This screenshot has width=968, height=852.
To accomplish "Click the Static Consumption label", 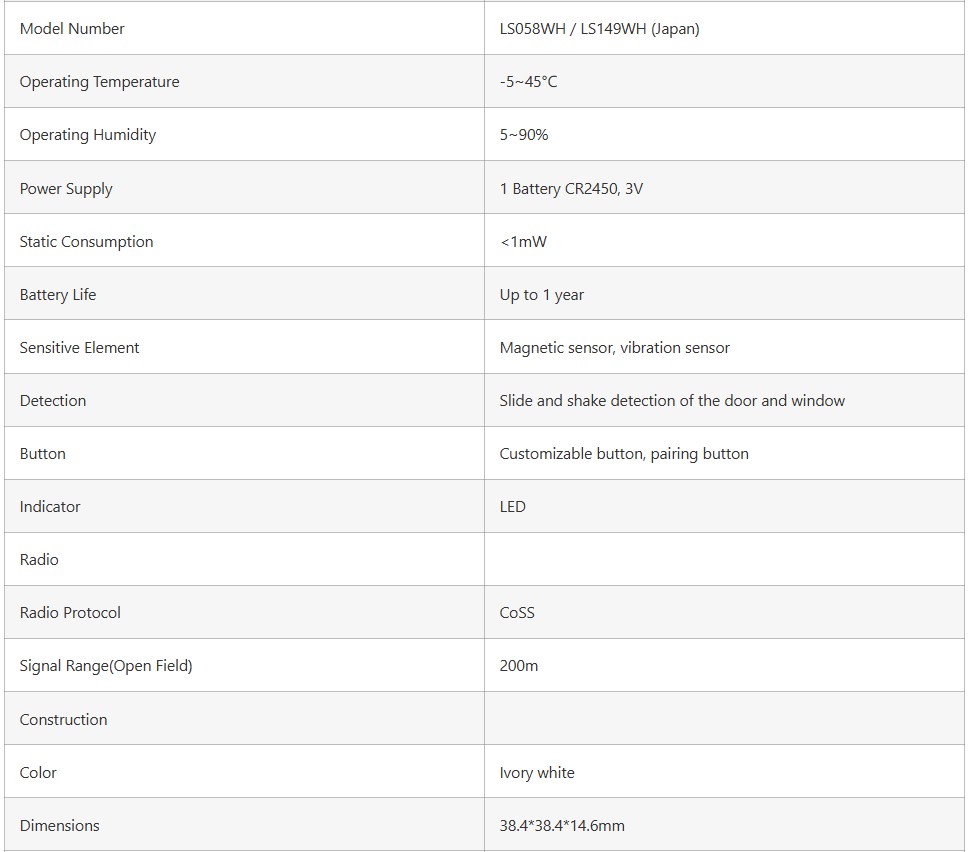I will [x=86, y=242].
